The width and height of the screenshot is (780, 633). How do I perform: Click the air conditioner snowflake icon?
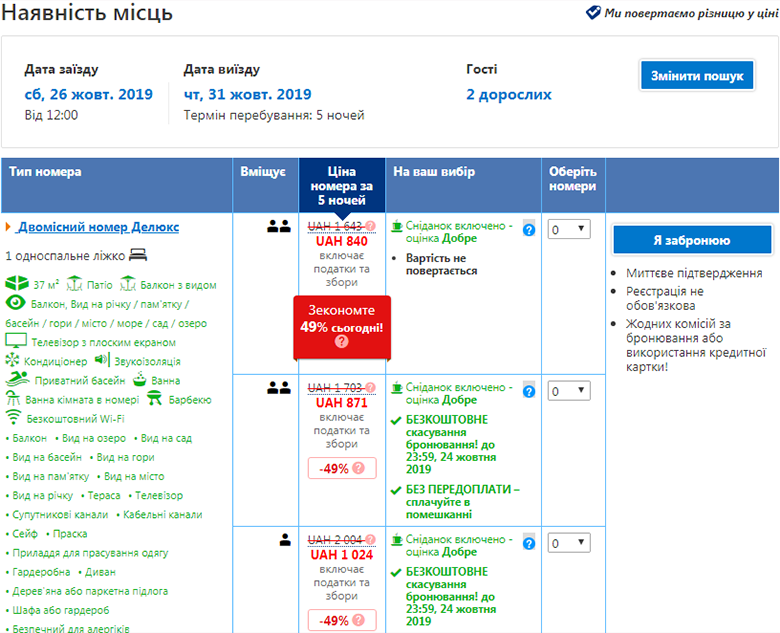[13, 360]
